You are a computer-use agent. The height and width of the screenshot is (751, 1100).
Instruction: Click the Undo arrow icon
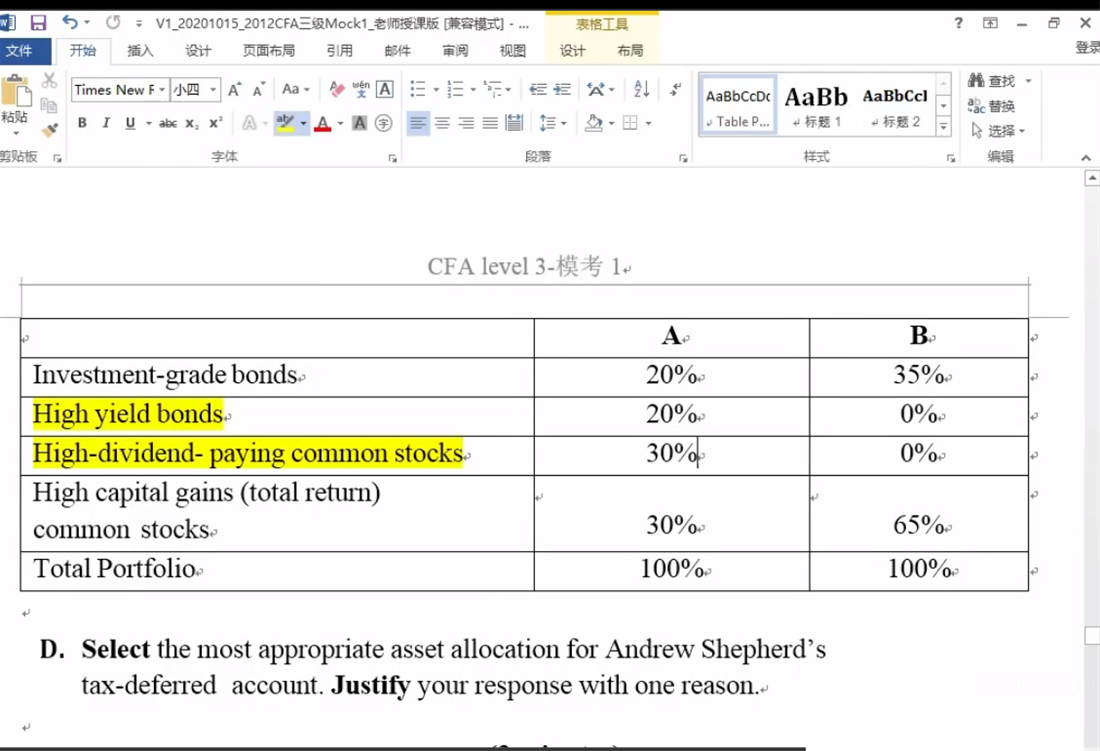point(69,22)
